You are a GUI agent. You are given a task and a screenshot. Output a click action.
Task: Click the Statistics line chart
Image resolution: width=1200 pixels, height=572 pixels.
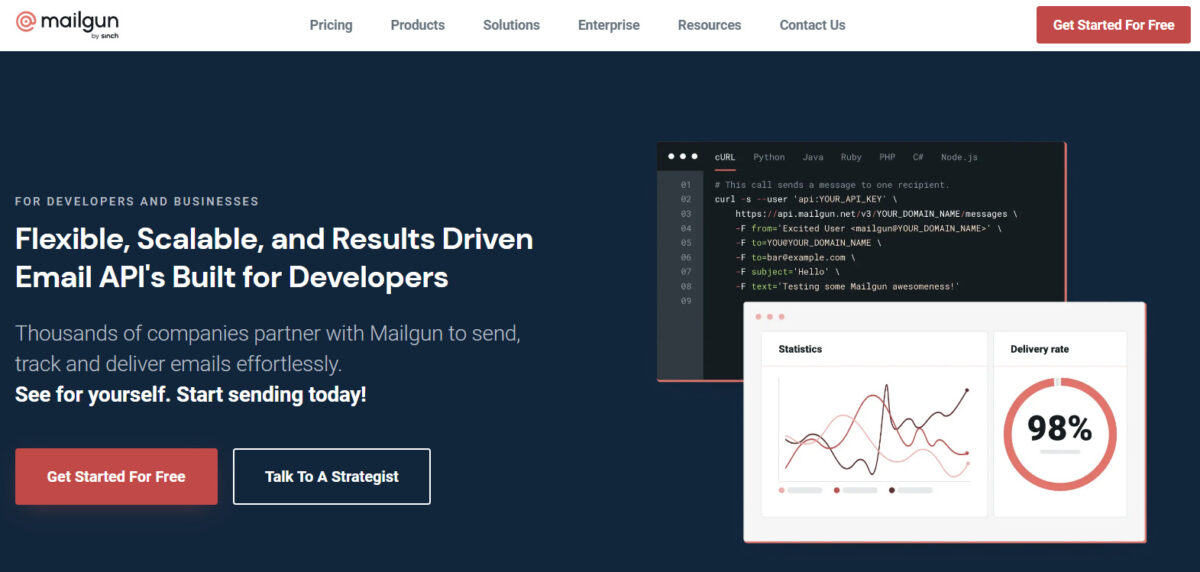click(x=875, y=430)
